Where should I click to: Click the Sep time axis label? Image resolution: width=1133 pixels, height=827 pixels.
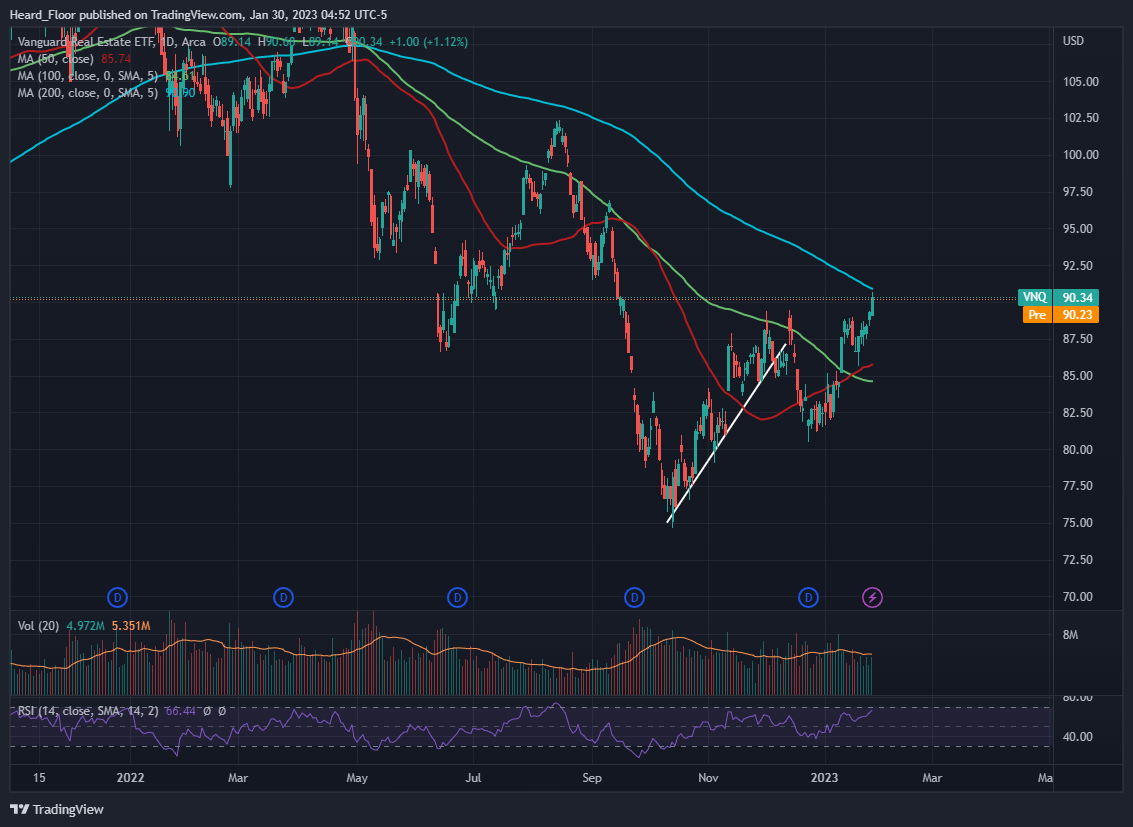point(592,778)
